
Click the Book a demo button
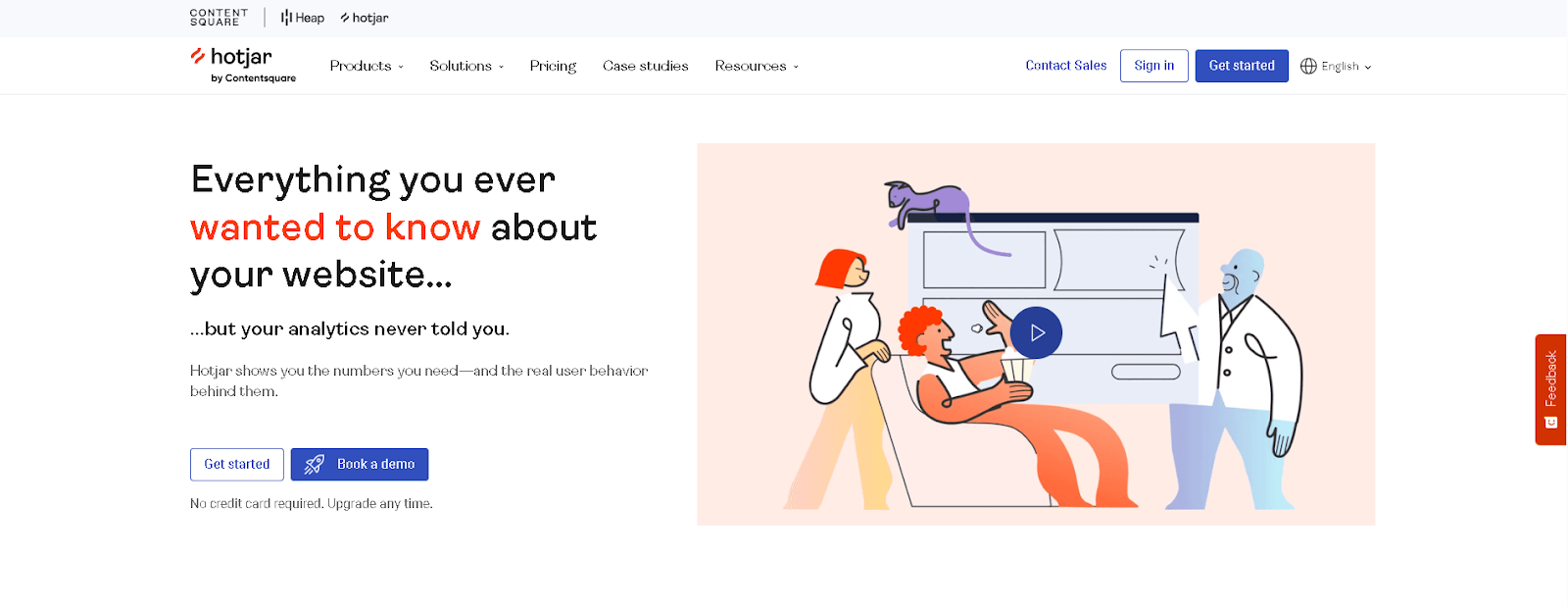[x=360, y=464]
